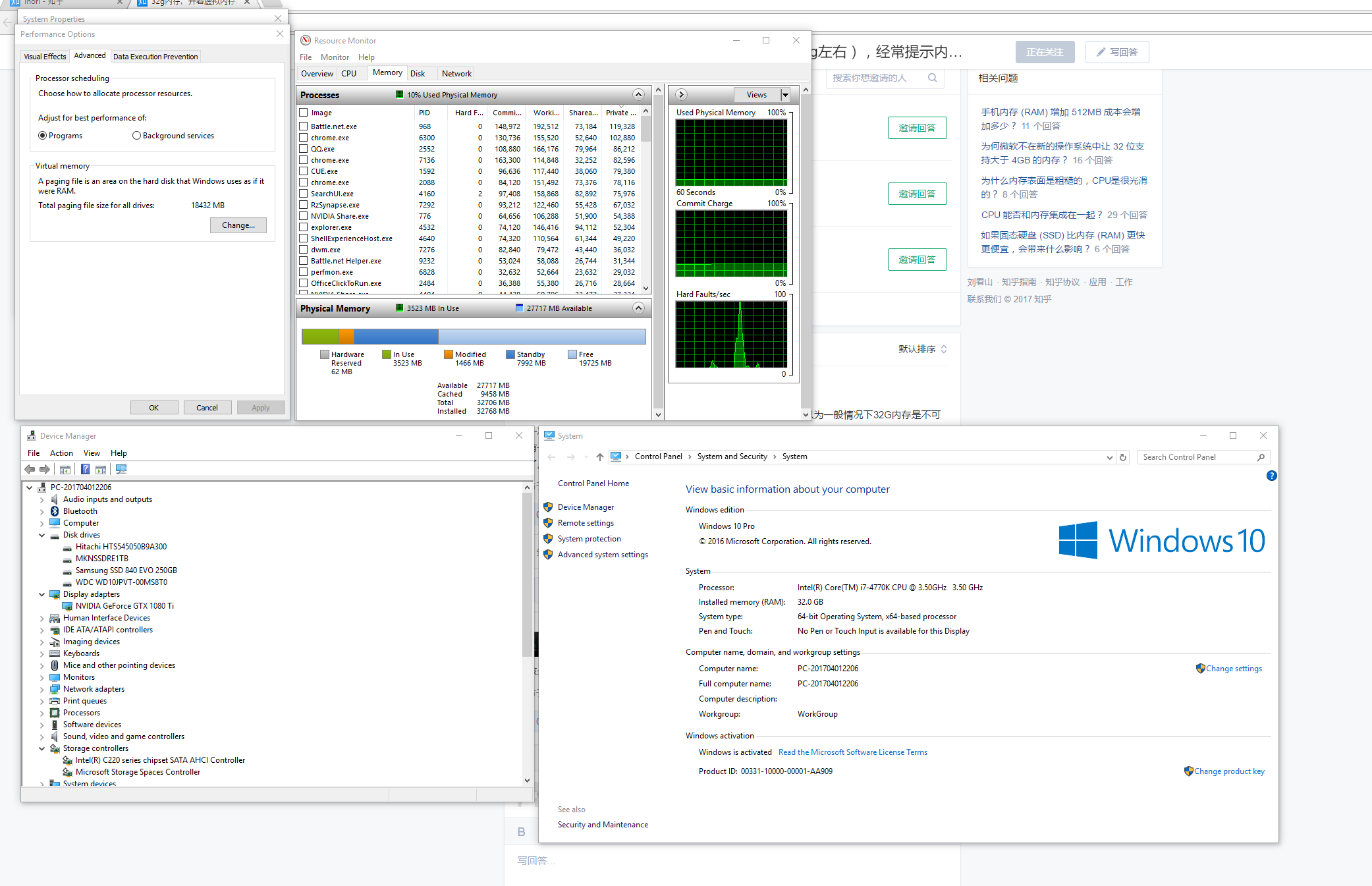Click OK in Performance Options
Image resolution: width=1372 pixels, height=886 pixels.
click(x=154, y=408)
